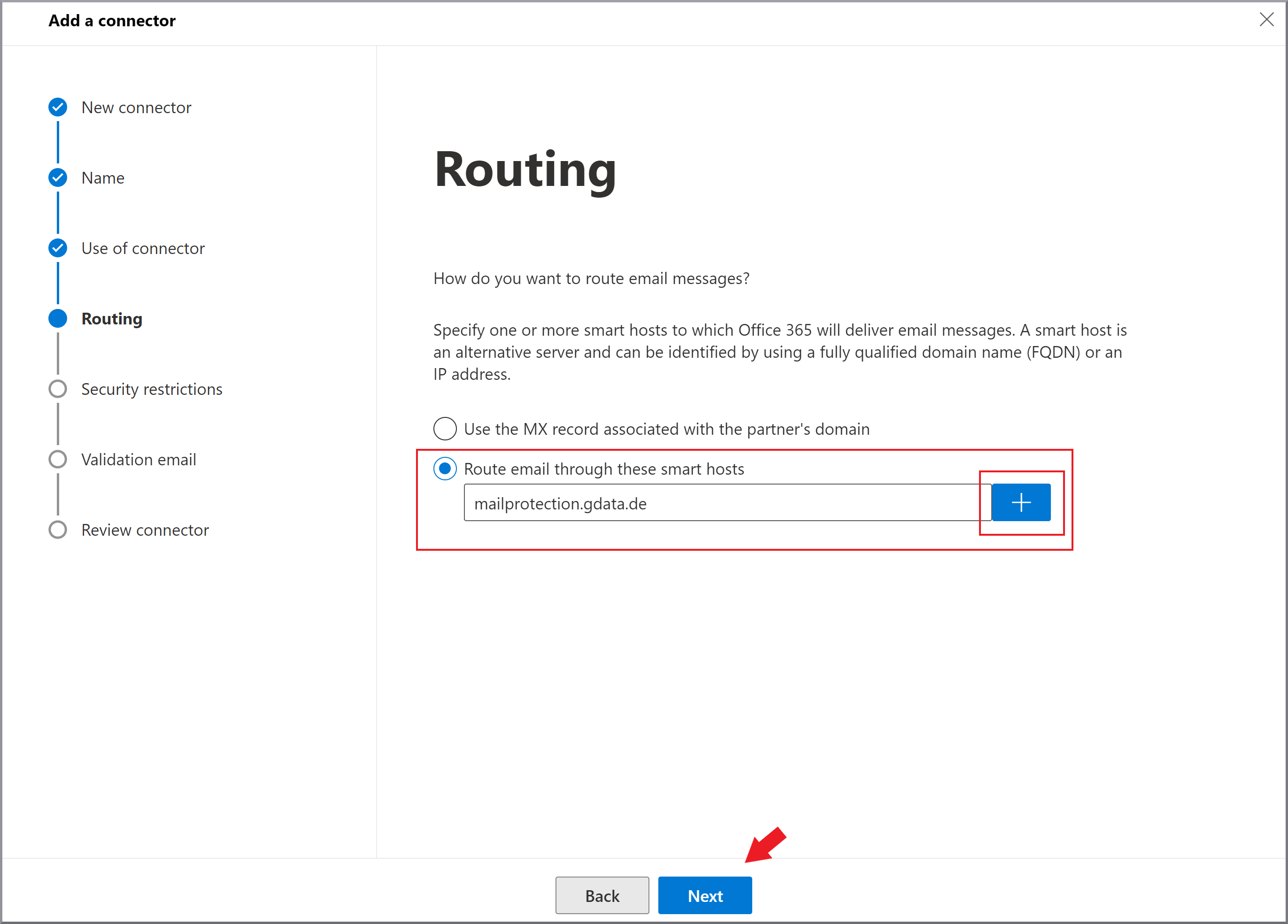This screenshot has width=1288, height=924.
Task: Click the plus button to add smart host
Action: coord(1020,502)
